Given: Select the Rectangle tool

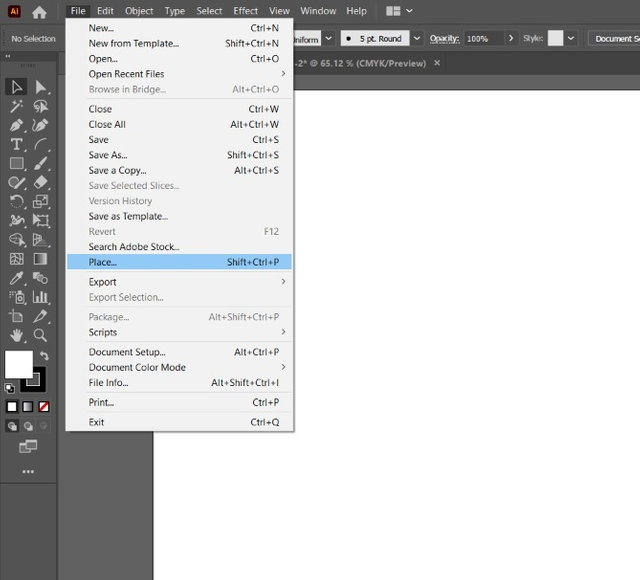Looking at the screenshot, I should [x=16, y=163].
